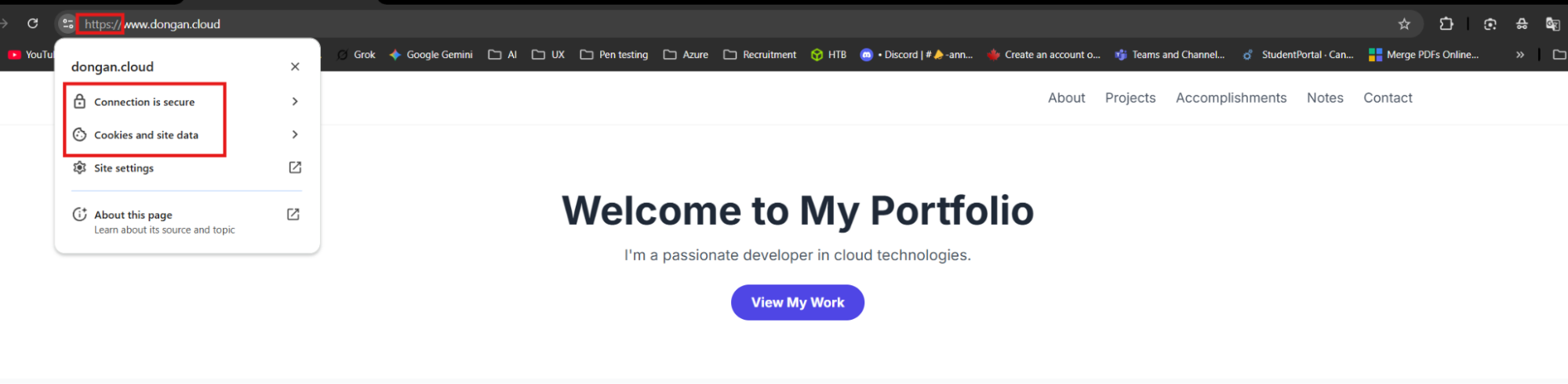Go to the Projects nav item

click(1130, 98)
